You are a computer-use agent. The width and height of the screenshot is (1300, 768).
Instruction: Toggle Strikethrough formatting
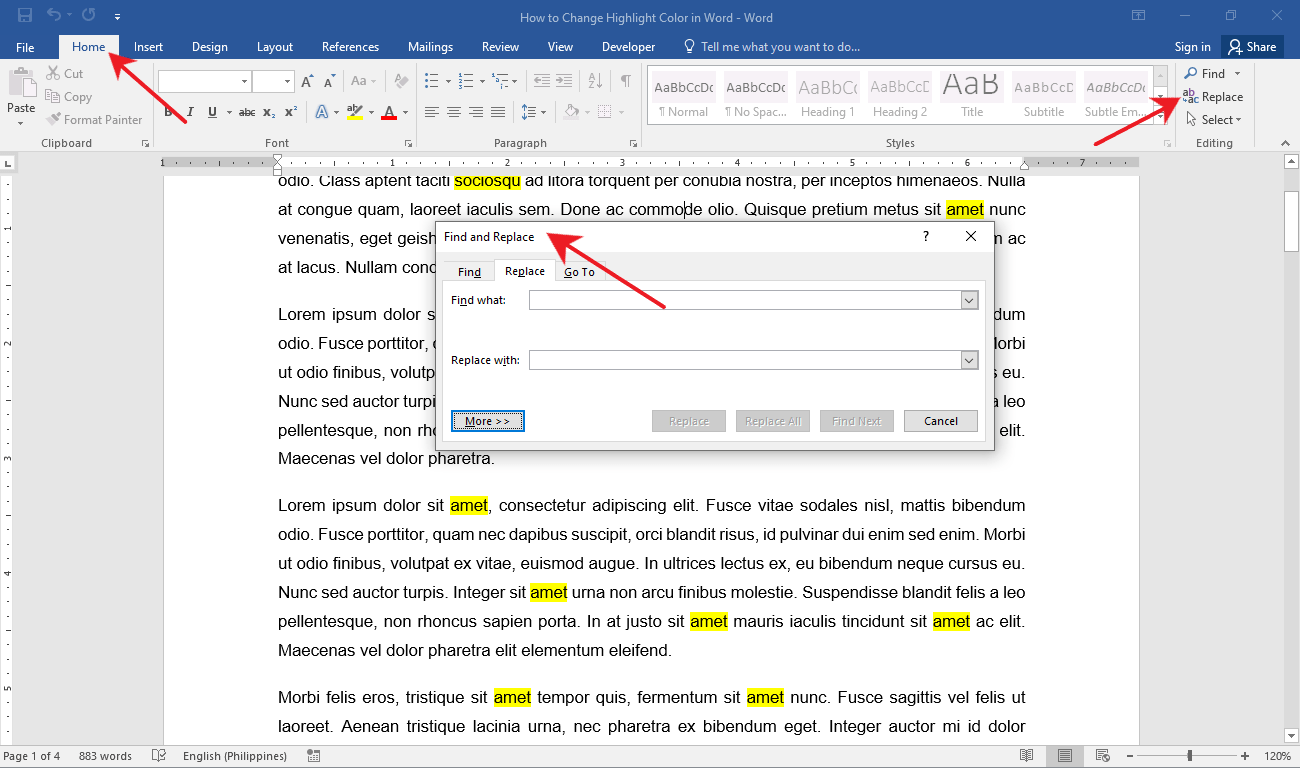247,112
